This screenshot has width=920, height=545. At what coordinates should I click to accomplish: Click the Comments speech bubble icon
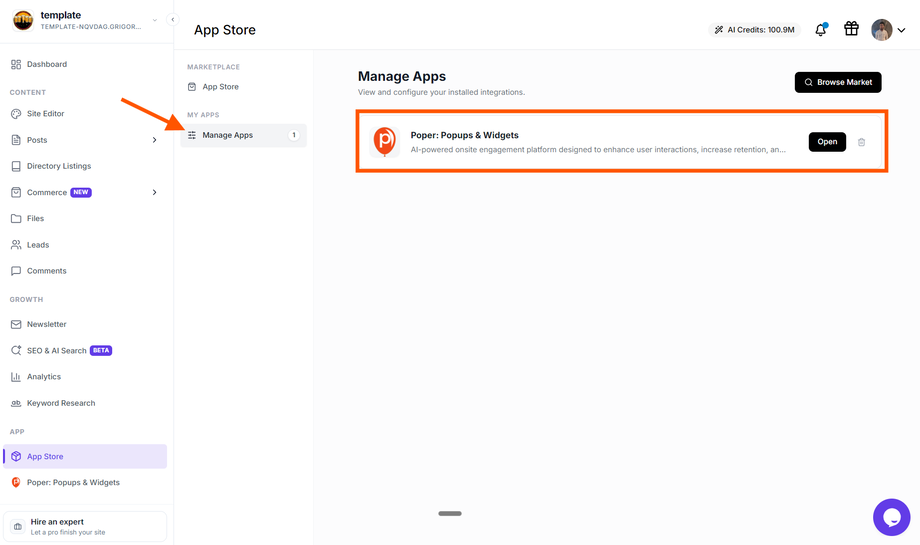click(x=16, y=271)
